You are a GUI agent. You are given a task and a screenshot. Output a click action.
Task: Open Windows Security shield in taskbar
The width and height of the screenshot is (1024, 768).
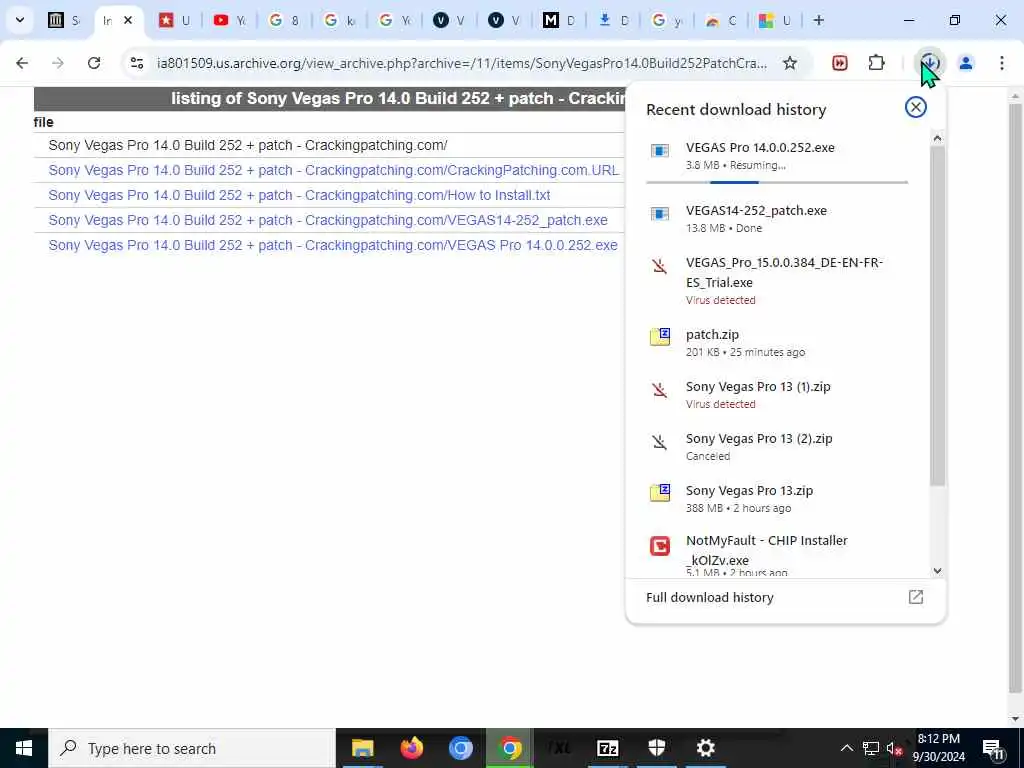click(x=656, y=748)
